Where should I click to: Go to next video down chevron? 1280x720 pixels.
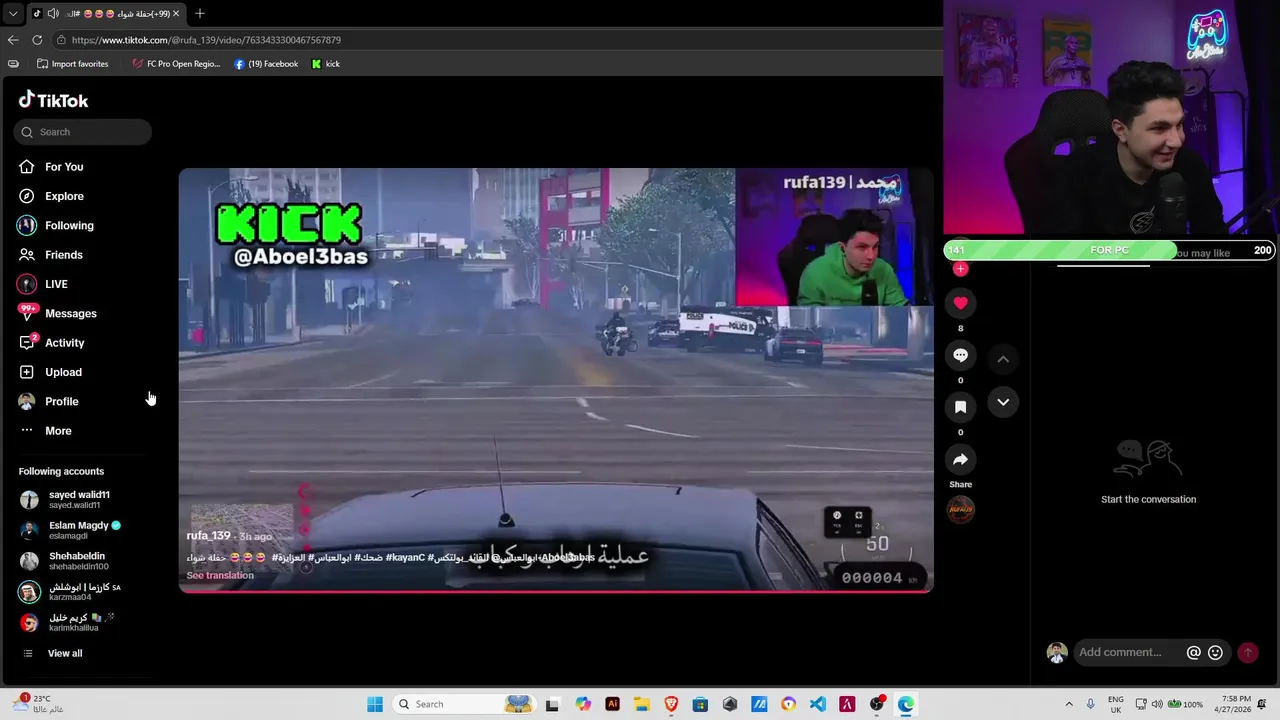tap(1003, 402)
